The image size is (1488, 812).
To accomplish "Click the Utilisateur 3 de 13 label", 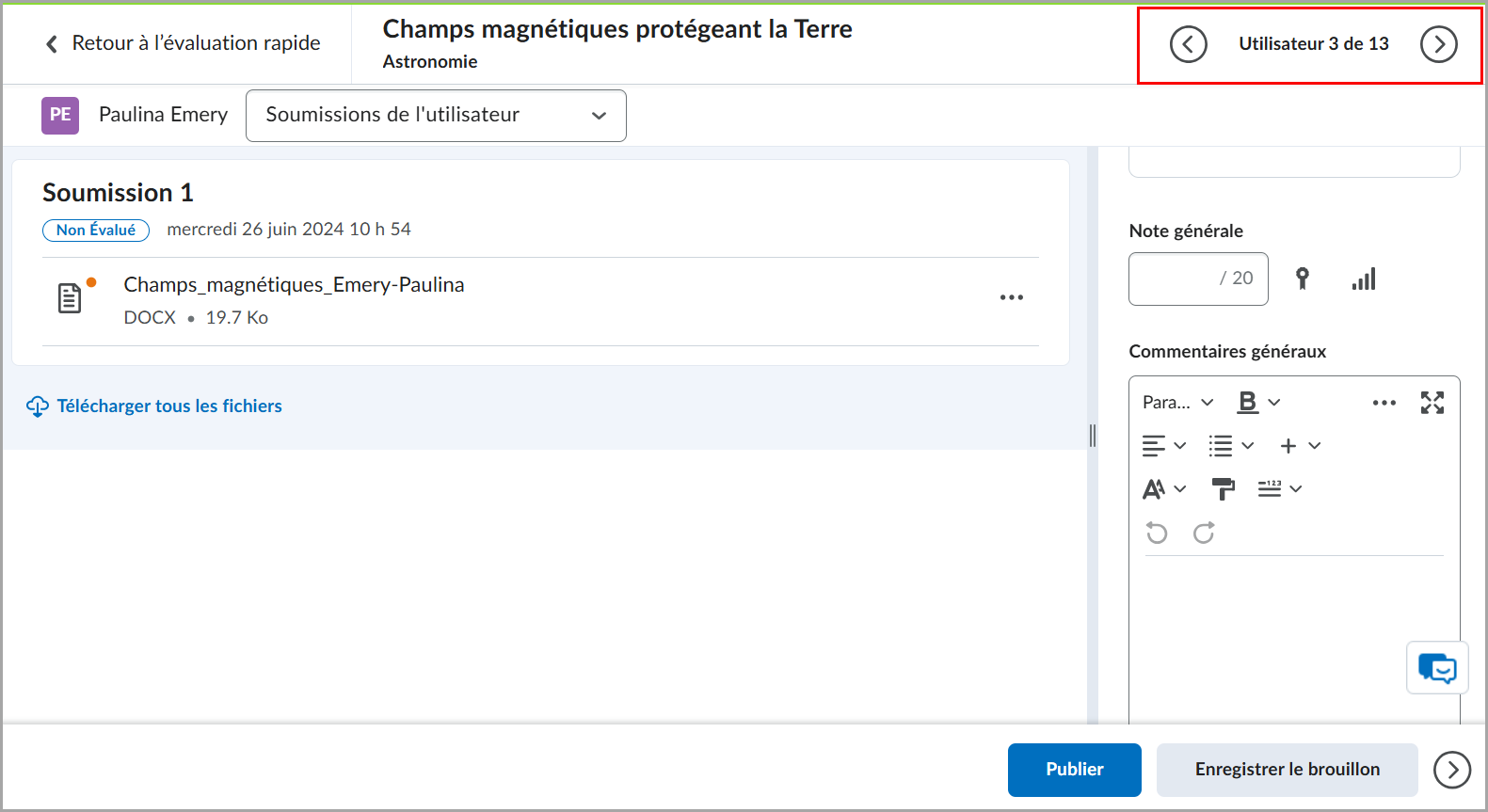I will point(1313,44).
